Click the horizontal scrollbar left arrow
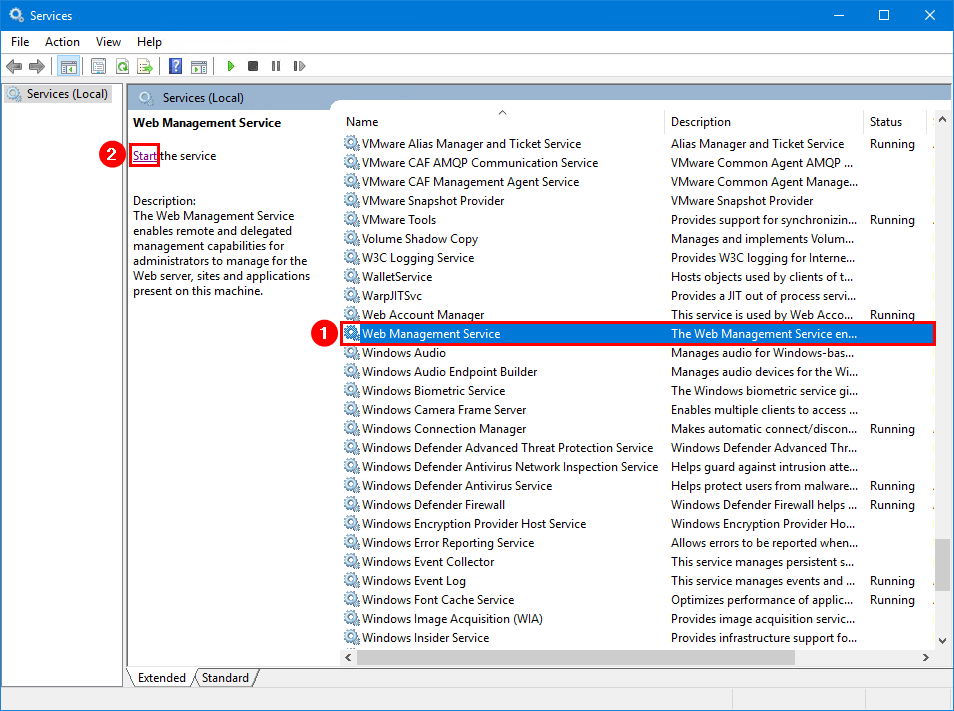Image resolution: width=954 pixels, height=711 pixels. pyautogui.click(x=349, y=657)
